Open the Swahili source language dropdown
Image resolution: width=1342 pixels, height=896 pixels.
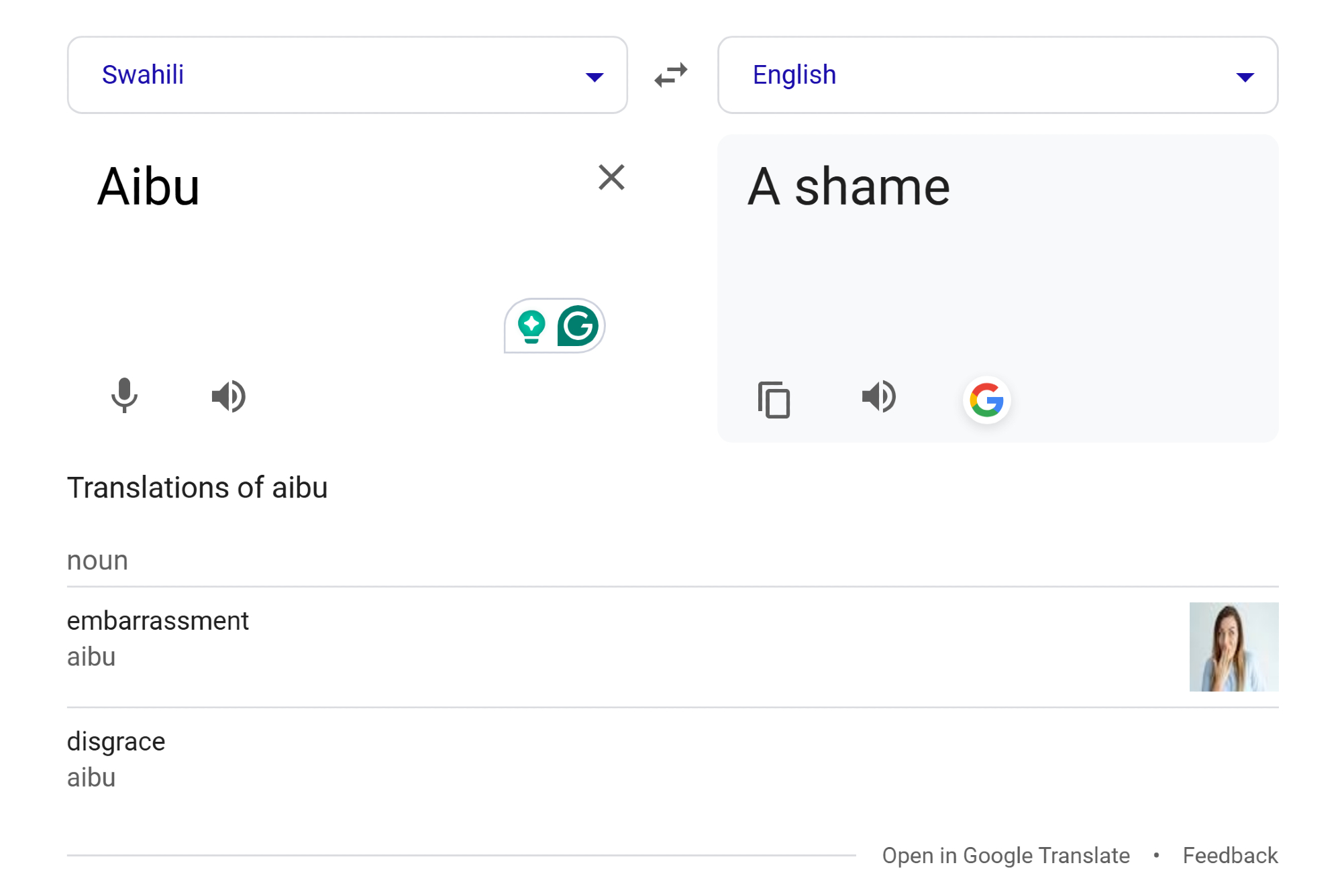(x=347, y=75)
